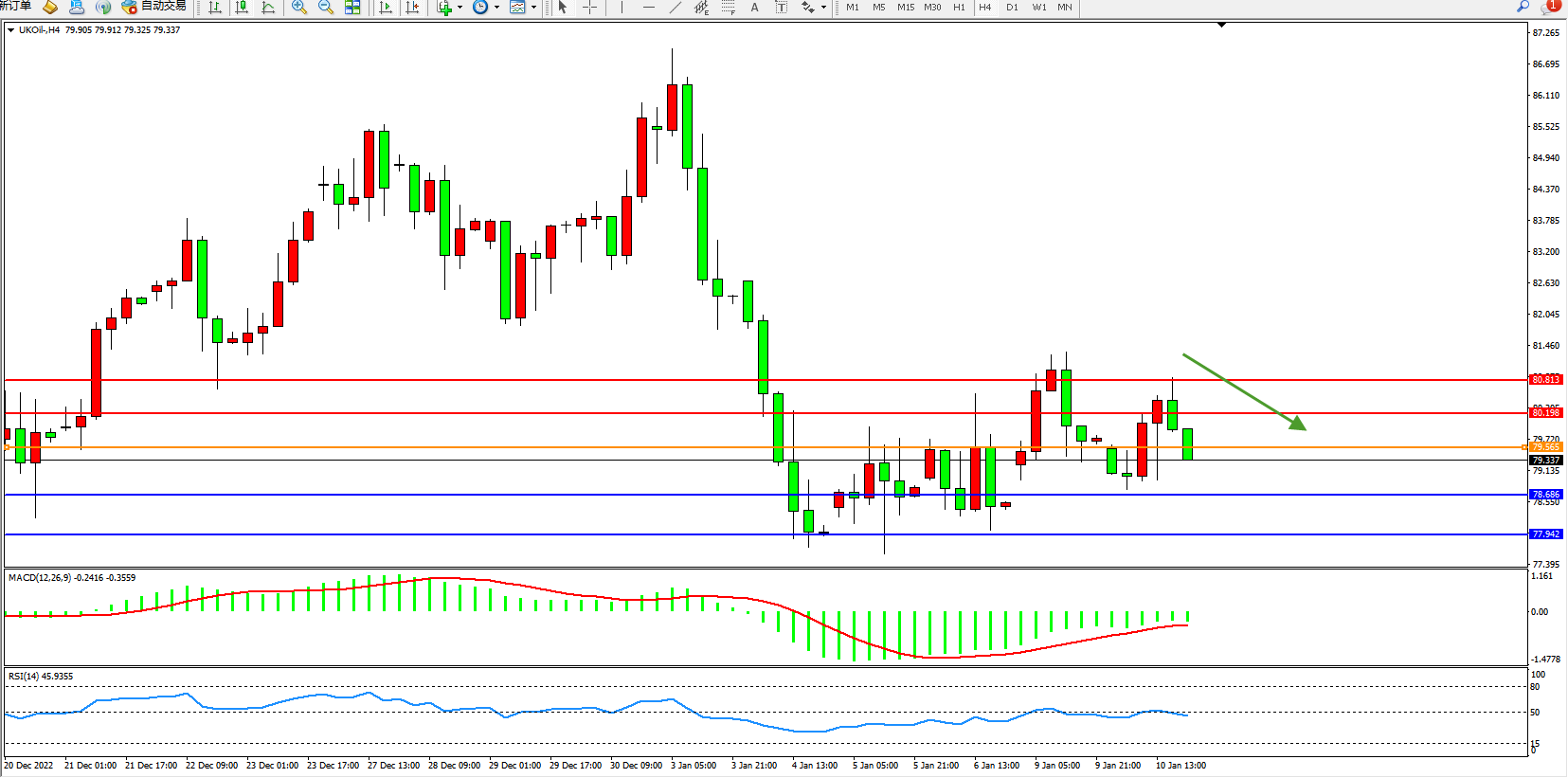Viewport: 1568px width, 778px height.
Task: Click the tile windows icon
Action: point(352,8)
